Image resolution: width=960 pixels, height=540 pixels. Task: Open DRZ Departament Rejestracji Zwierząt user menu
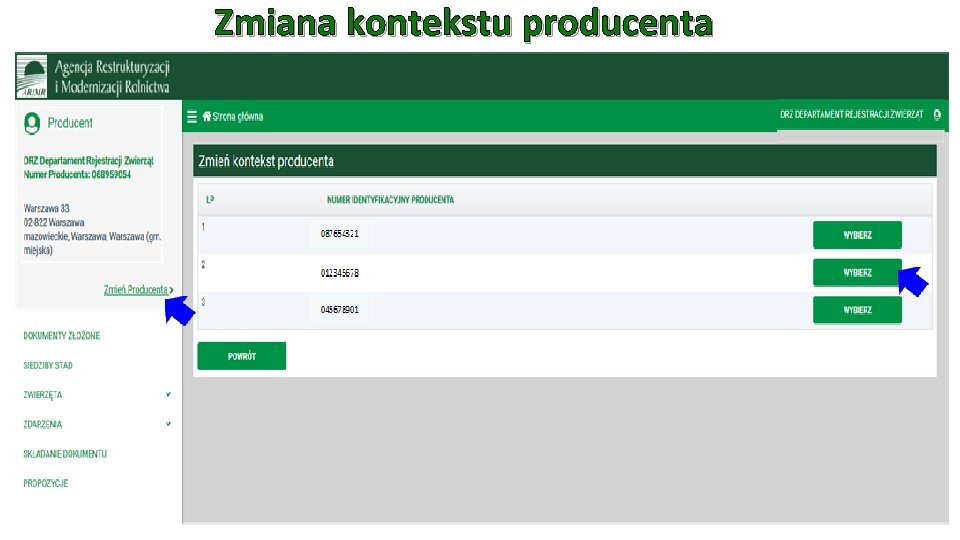(851, 114)
